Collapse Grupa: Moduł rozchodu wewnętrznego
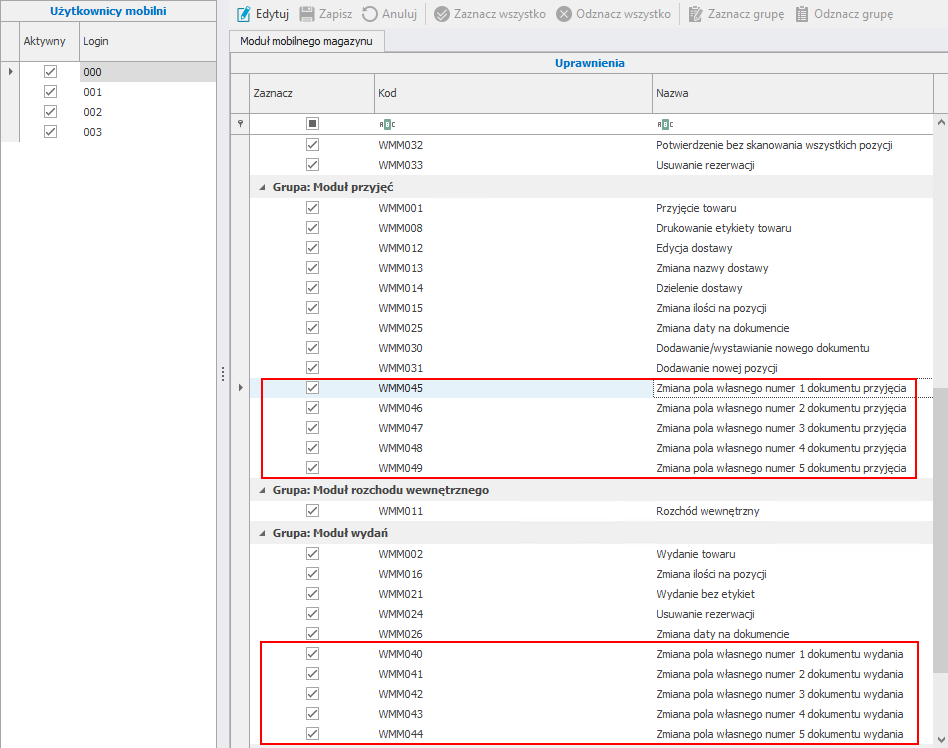 click(x=263, y=491)
